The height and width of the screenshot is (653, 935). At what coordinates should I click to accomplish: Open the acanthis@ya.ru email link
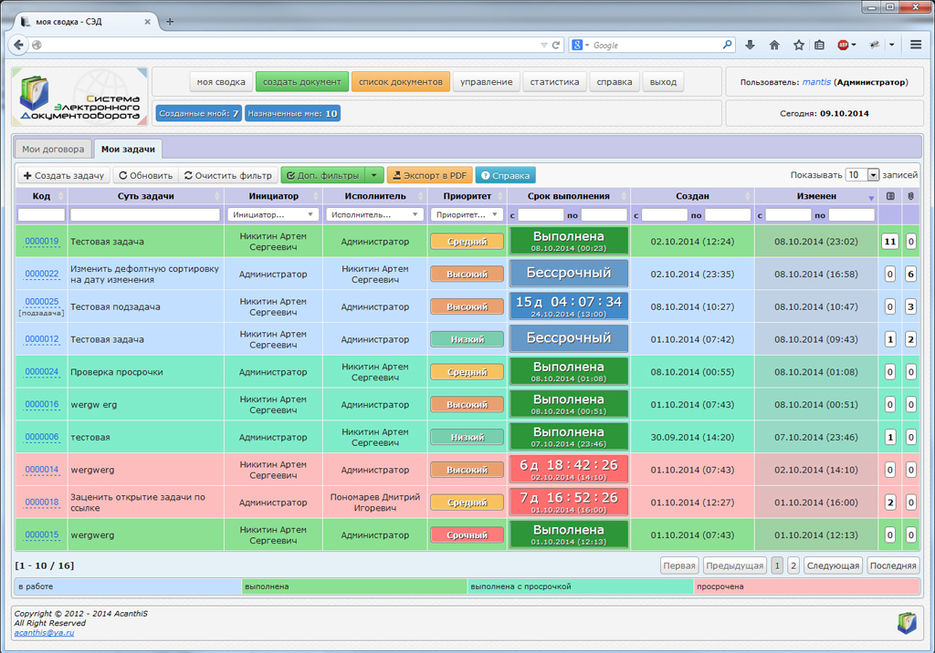point(44,633)
